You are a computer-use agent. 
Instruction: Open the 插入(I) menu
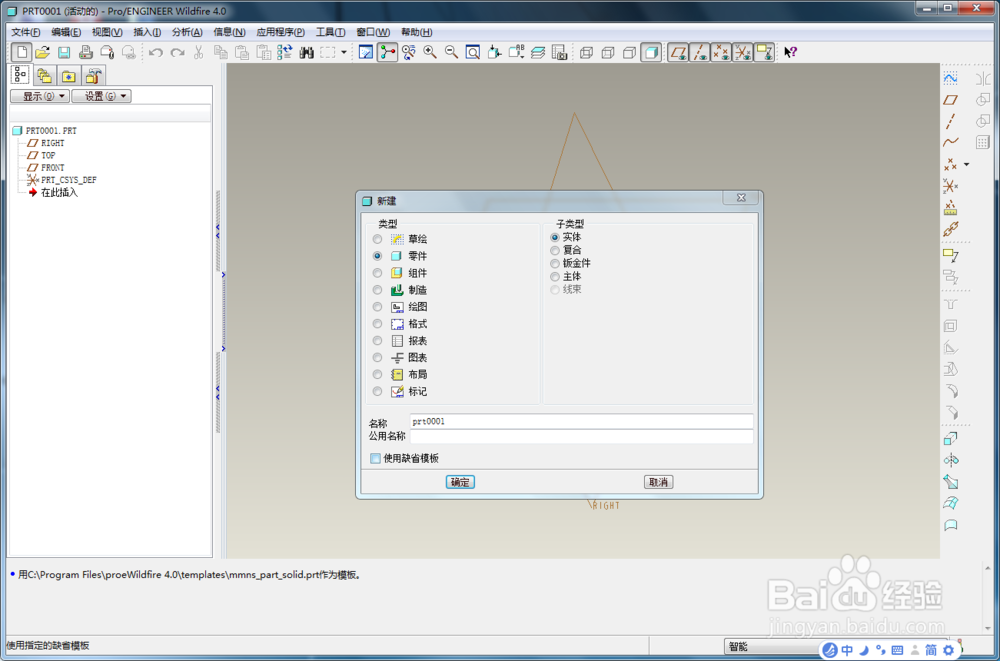[x=147, y=32]
